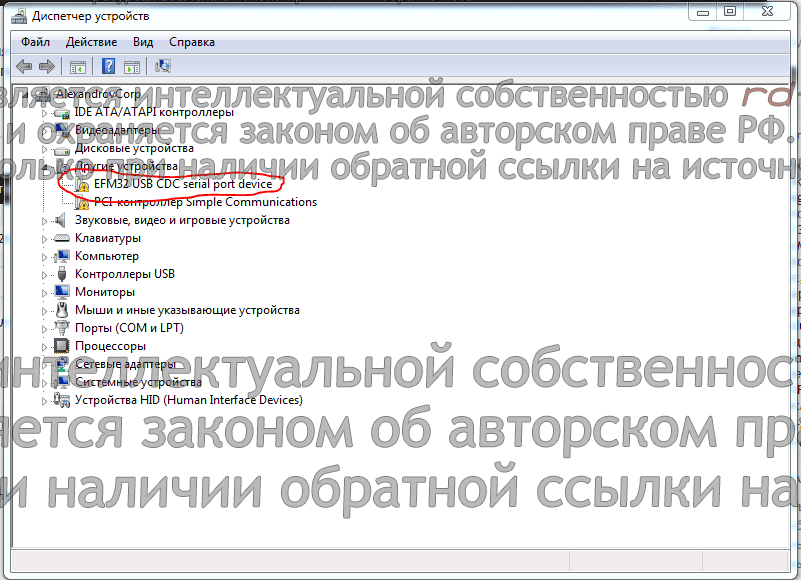Open the Действие menu

pyautogui.click(x=91, y=42)
